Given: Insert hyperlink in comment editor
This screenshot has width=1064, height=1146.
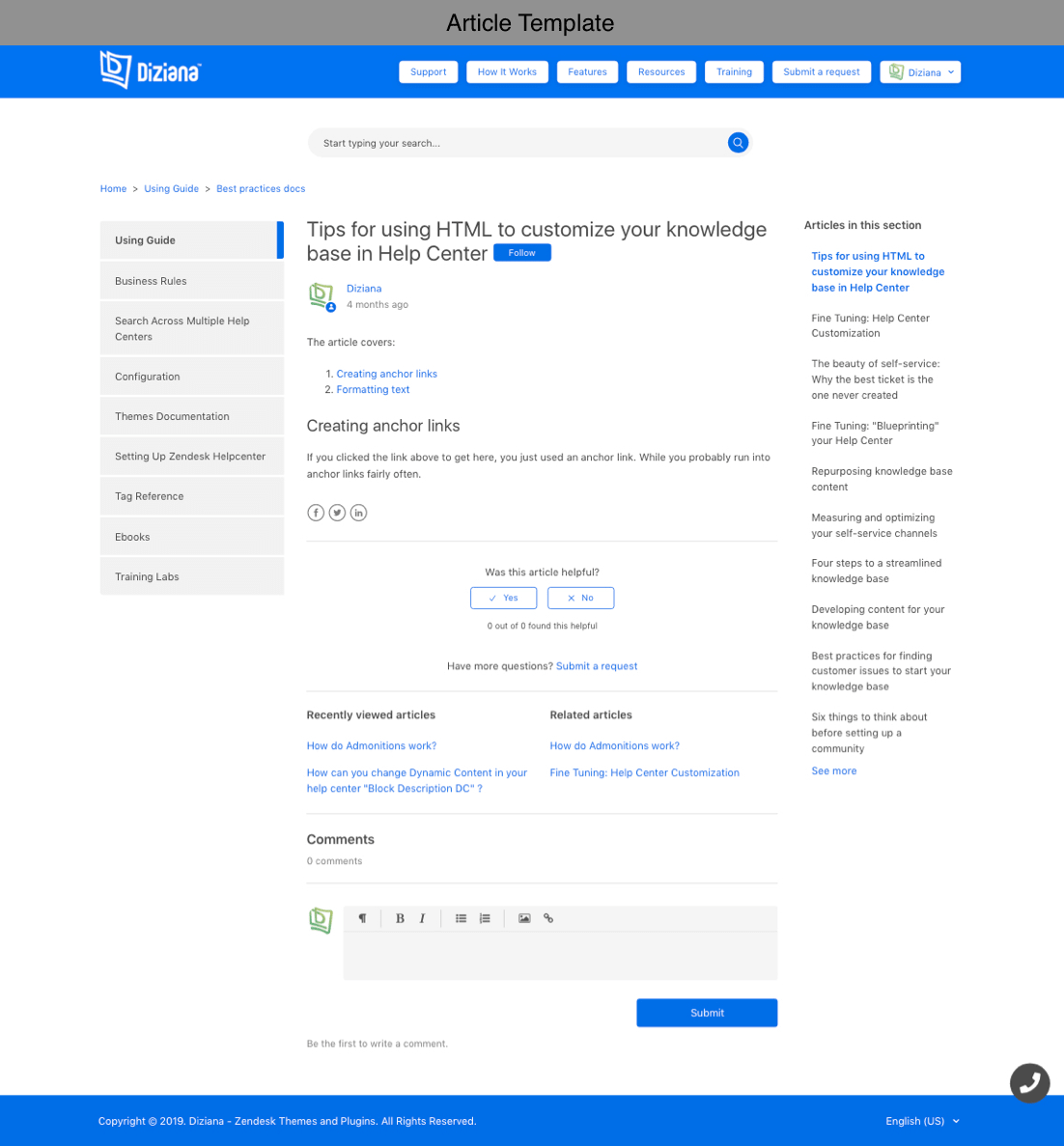Looking at the screenshot, I should pyautogui.click(x=548, y=918).
